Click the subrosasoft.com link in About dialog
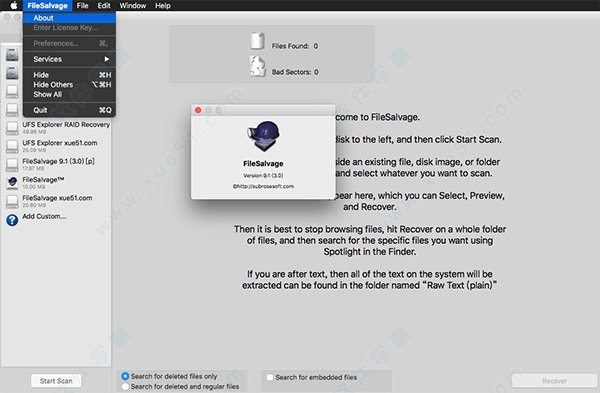This screenshot has width=600, height=393. coord(263,186)
